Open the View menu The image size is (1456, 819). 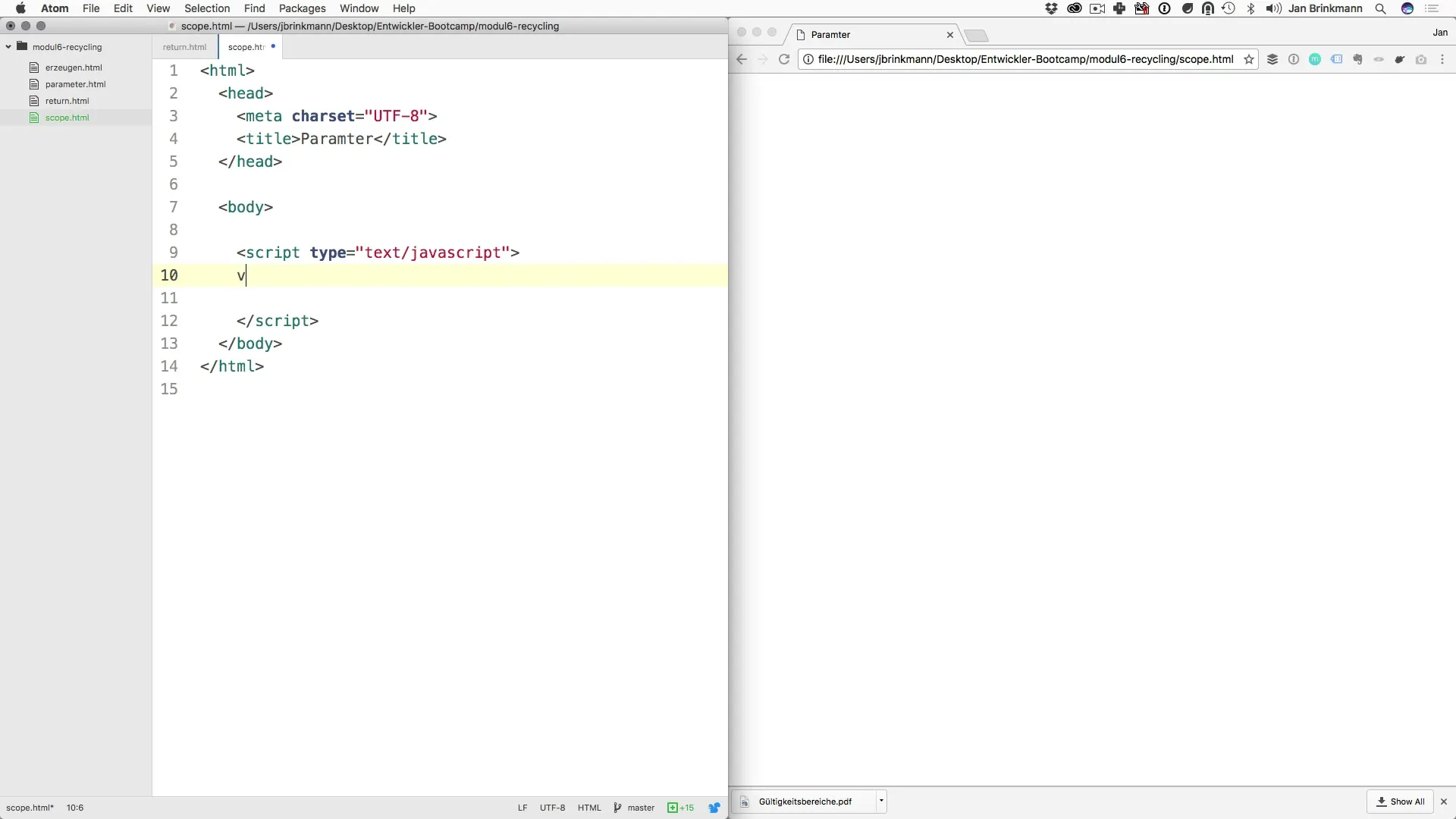158,8
